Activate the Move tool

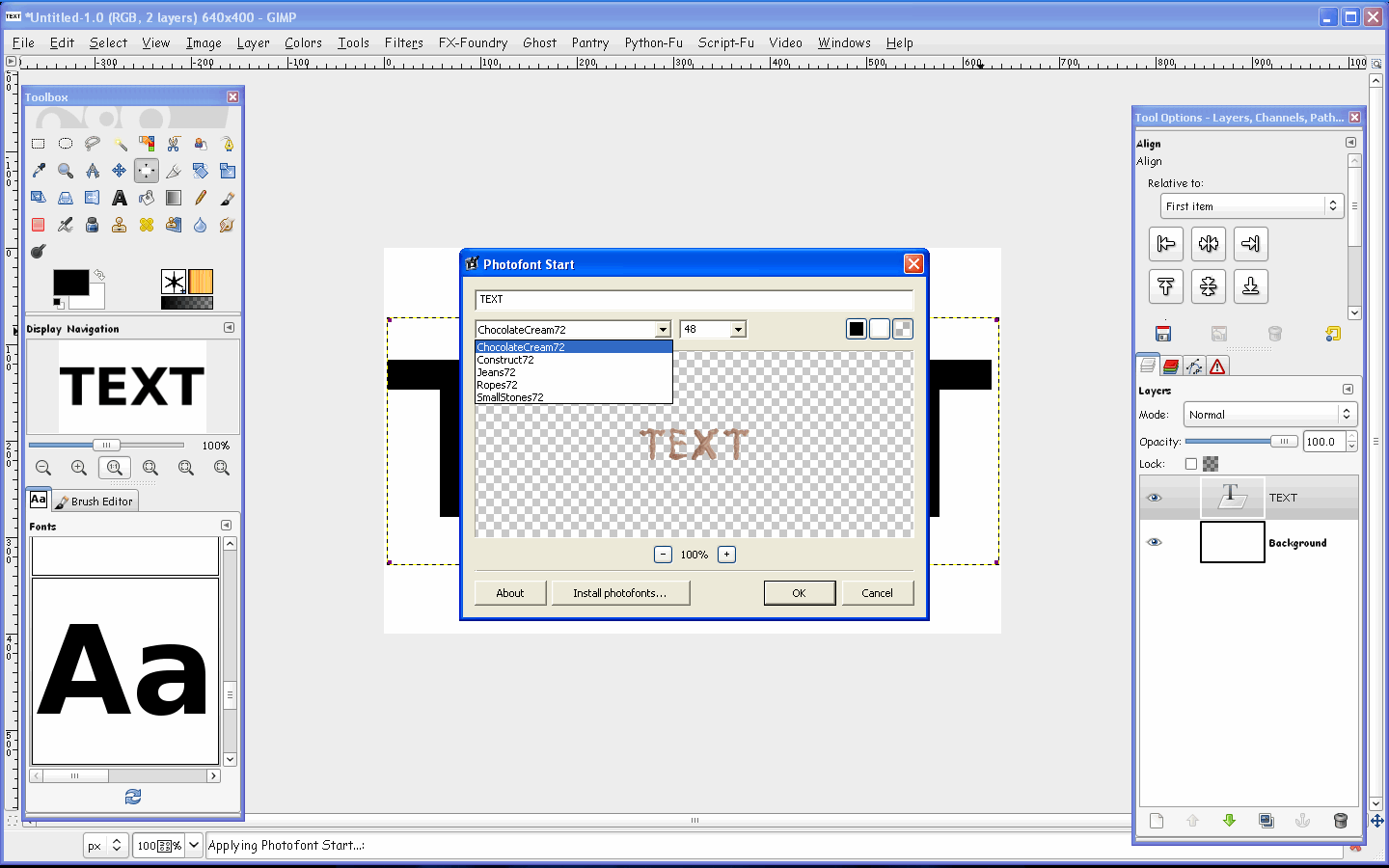pos(120,171)
